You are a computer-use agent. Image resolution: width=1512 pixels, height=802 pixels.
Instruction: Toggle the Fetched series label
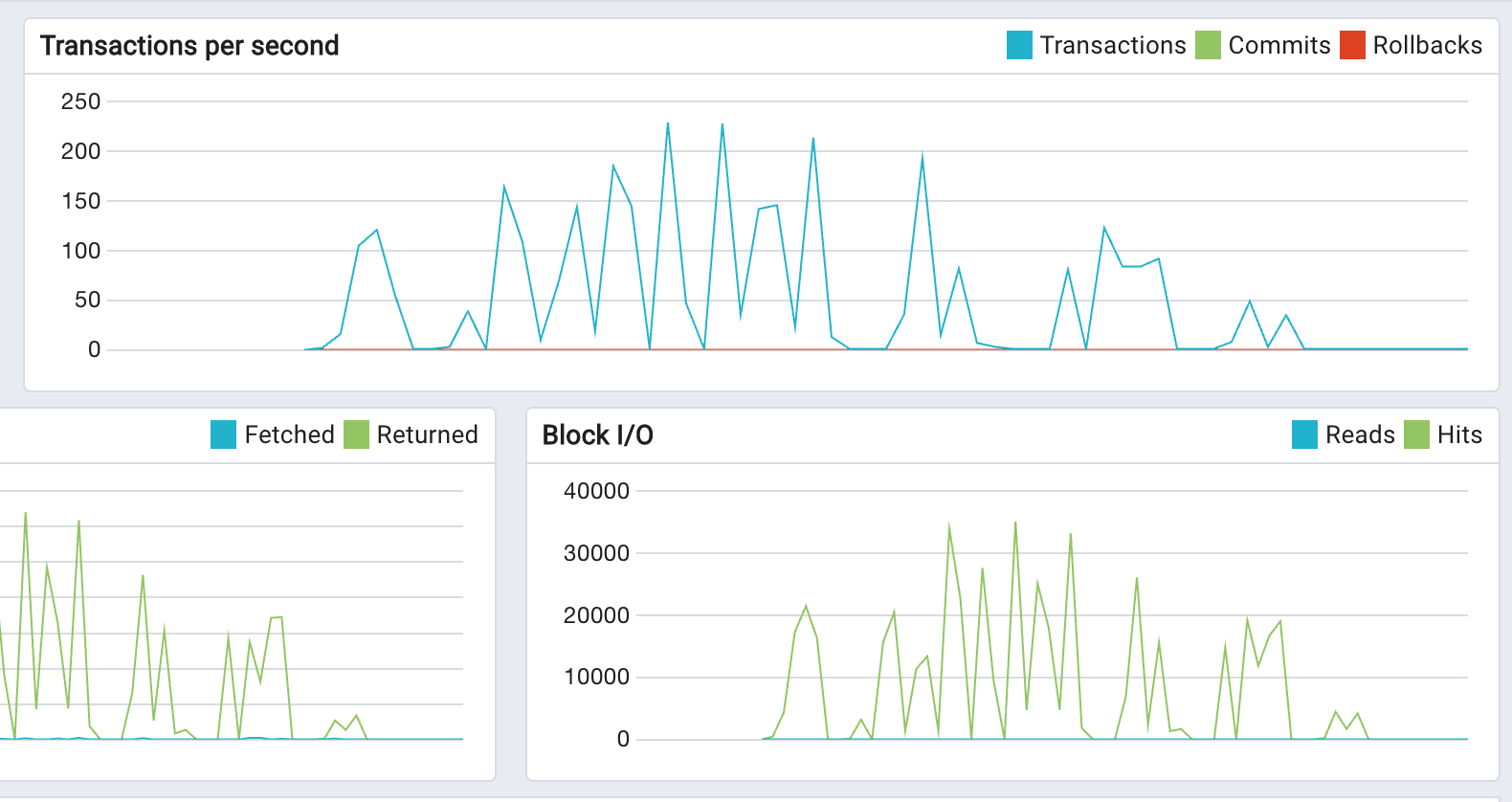tap(289, 434)
